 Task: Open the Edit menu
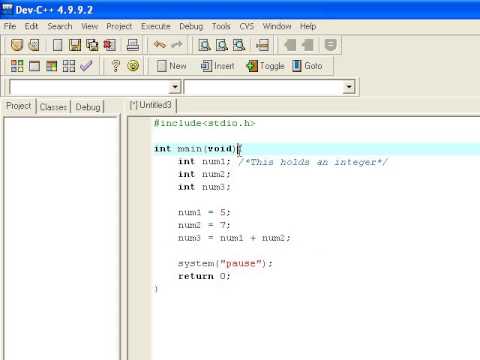(31, 26)
